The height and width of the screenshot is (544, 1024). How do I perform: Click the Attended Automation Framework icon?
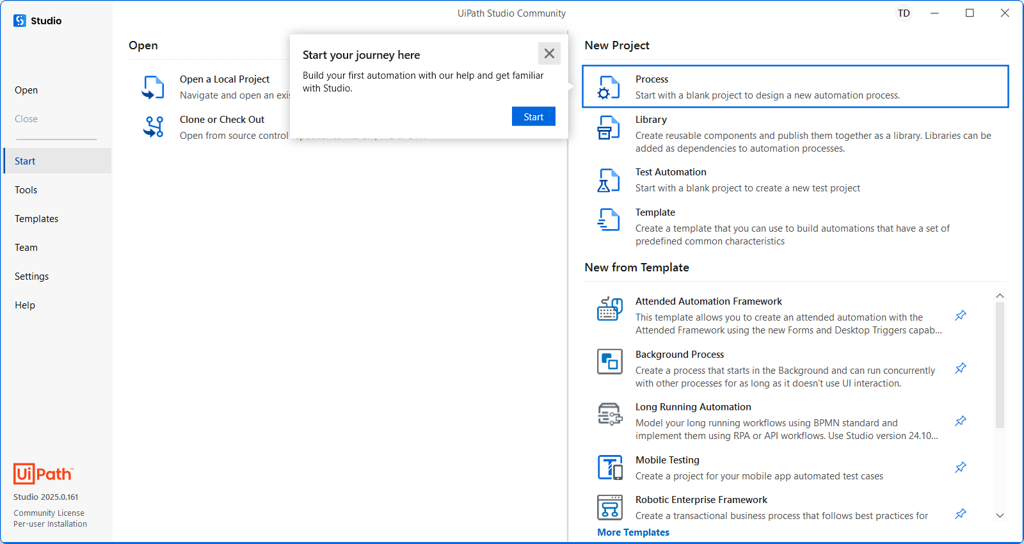tap(609, 309)
